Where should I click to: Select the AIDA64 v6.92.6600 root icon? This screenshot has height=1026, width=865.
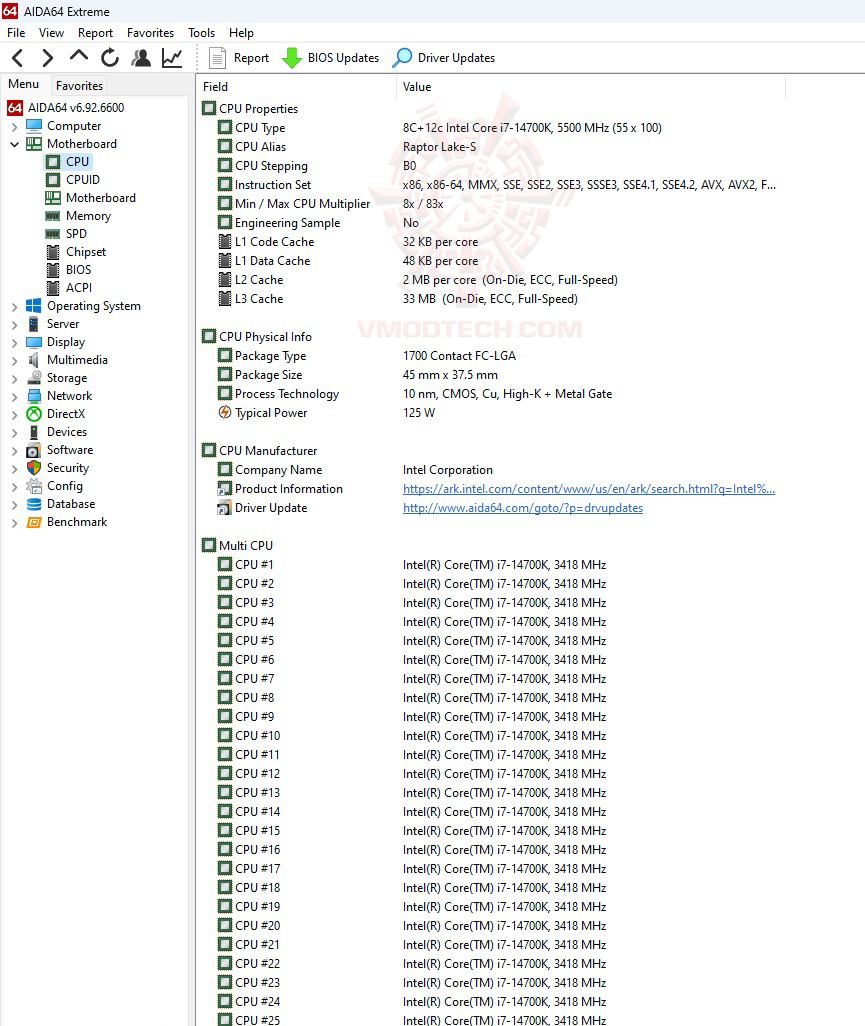pos(14,108)
